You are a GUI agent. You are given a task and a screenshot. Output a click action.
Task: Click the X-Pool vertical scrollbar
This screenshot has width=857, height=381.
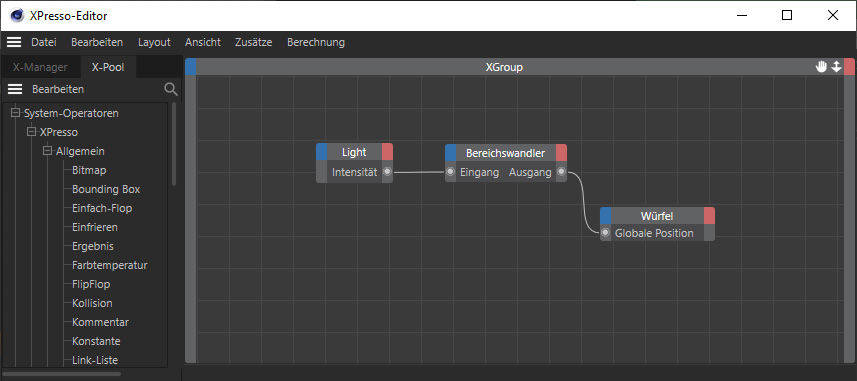pyautogui.click(x=174, y=144)
